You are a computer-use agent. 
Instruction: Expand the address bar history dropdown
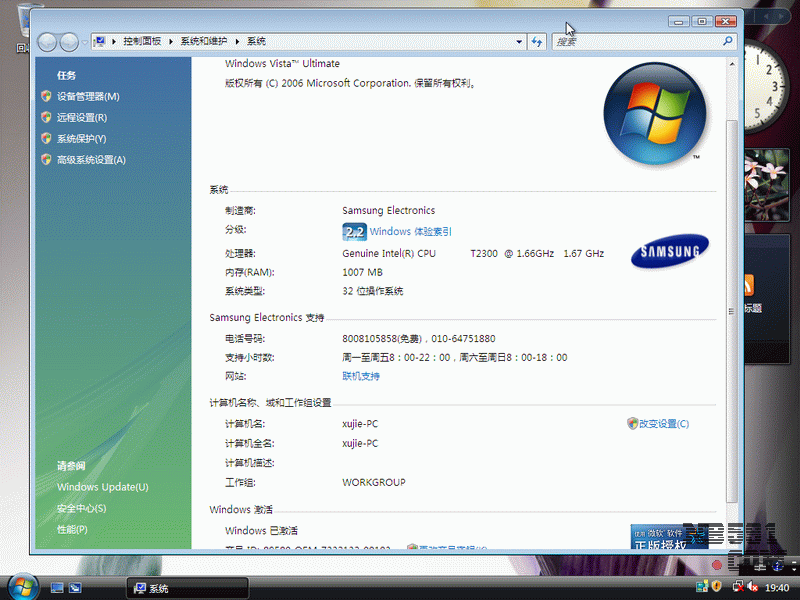click(x=519, y=42)
